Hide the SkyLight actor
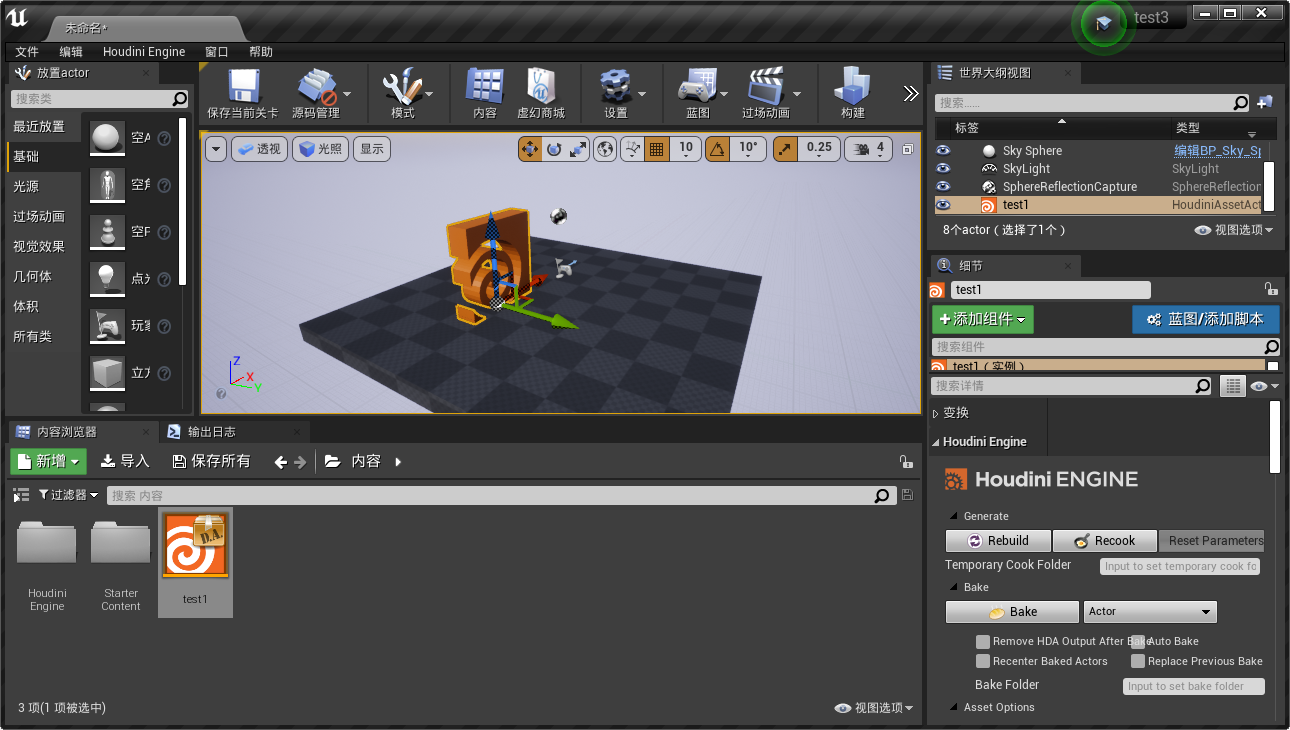Screen dimensions: 1290x730 (x=943, y=169)
